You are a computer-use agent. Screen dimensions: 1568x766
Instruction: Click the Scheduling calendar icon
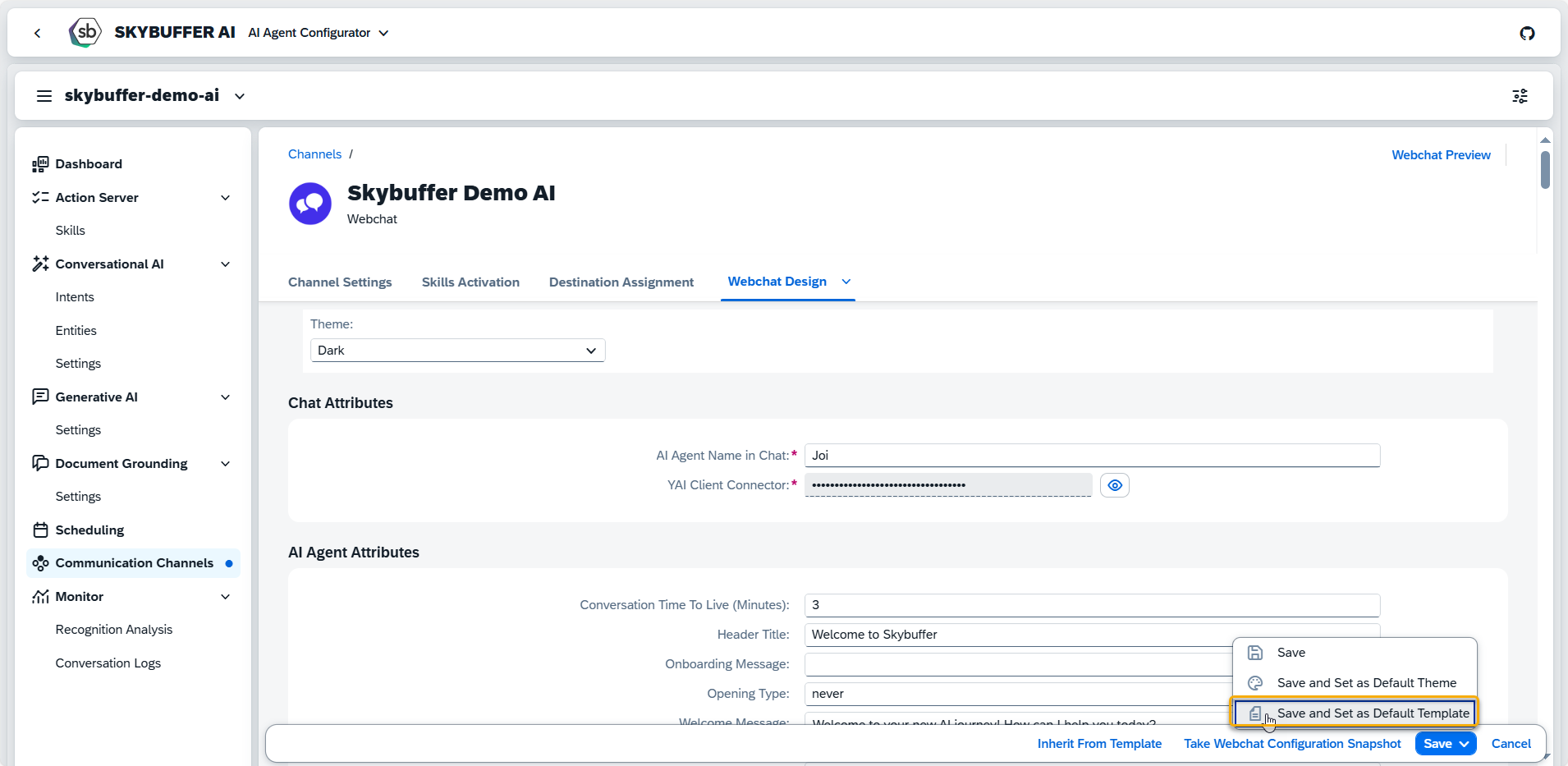[40, 530]
